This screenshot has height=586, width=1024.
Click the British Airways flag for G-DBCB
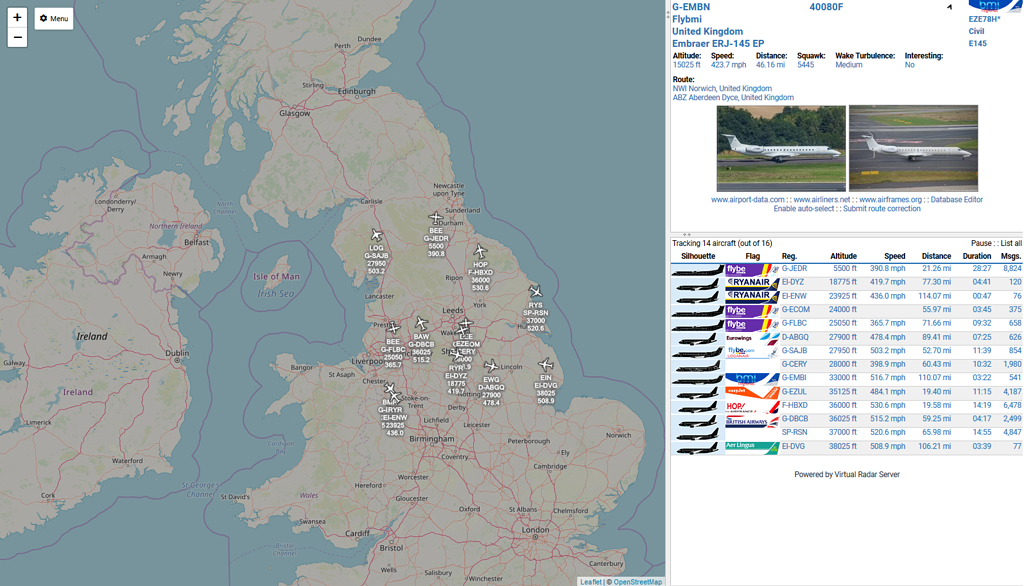[753, 418]
